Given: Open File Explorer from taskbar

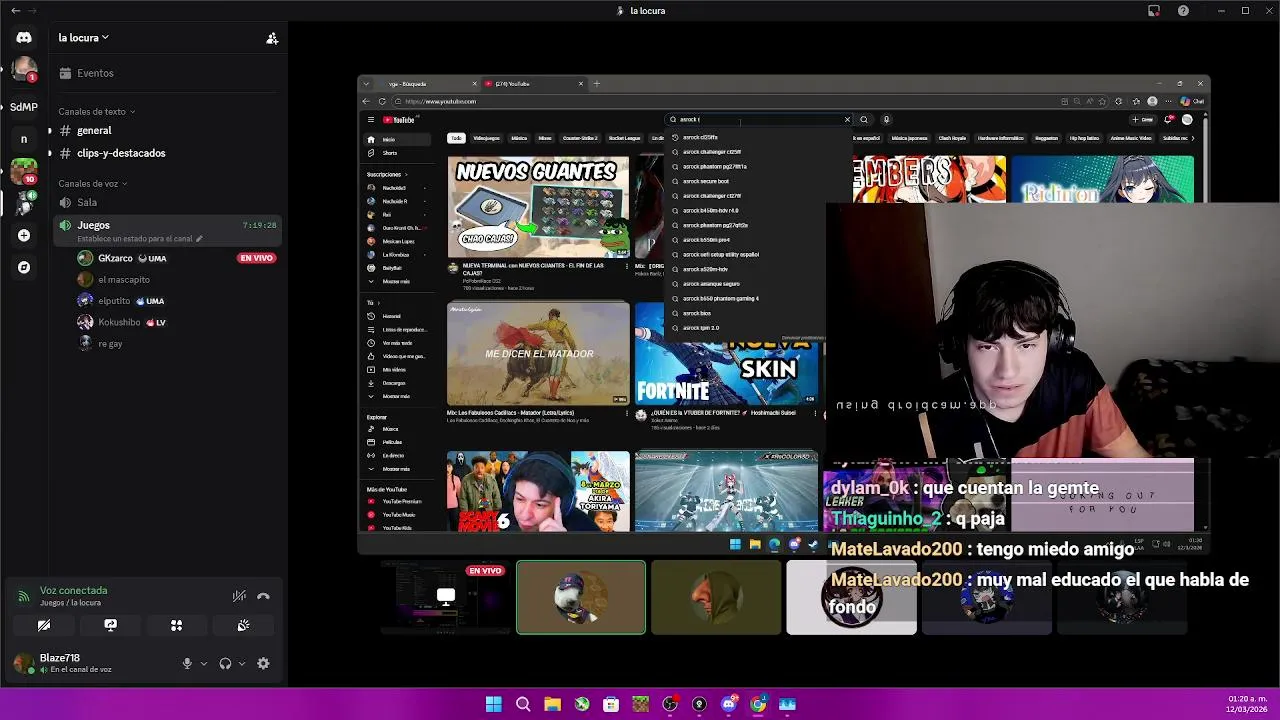Looking at the screenshot, I should pyautogui.click(x=552, y=704).
